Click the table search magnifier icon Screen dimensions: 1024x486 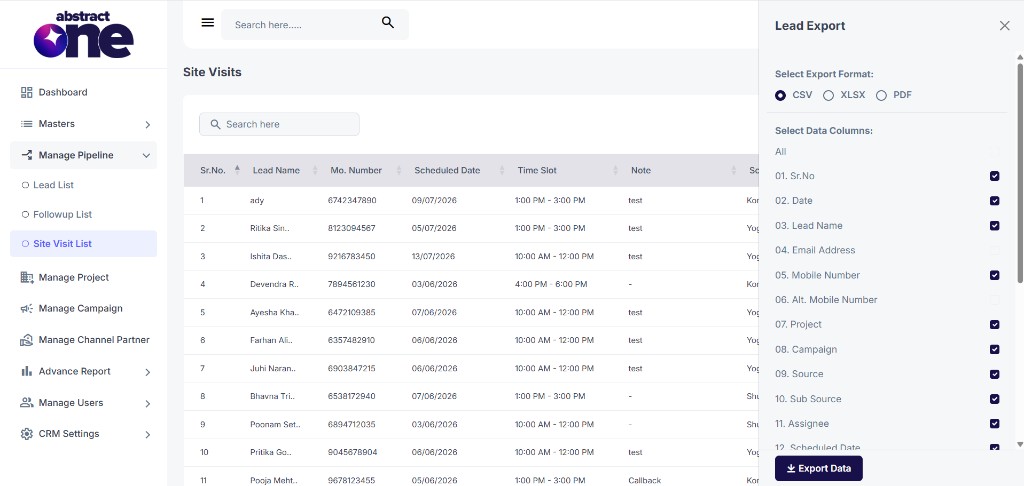tap(215, 124)
